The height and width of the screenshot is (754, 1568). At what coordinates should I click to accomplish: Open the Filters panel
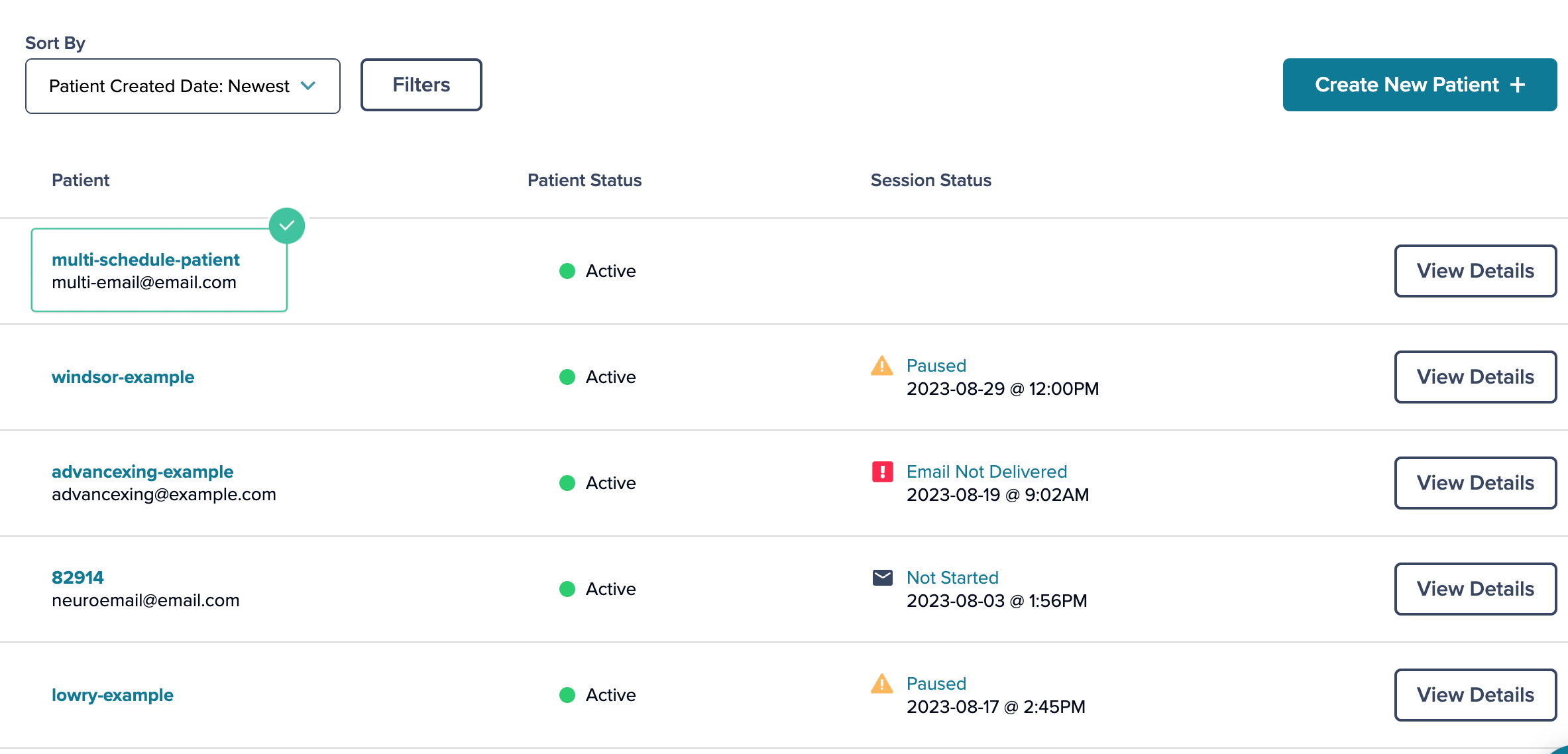[421, 85]
